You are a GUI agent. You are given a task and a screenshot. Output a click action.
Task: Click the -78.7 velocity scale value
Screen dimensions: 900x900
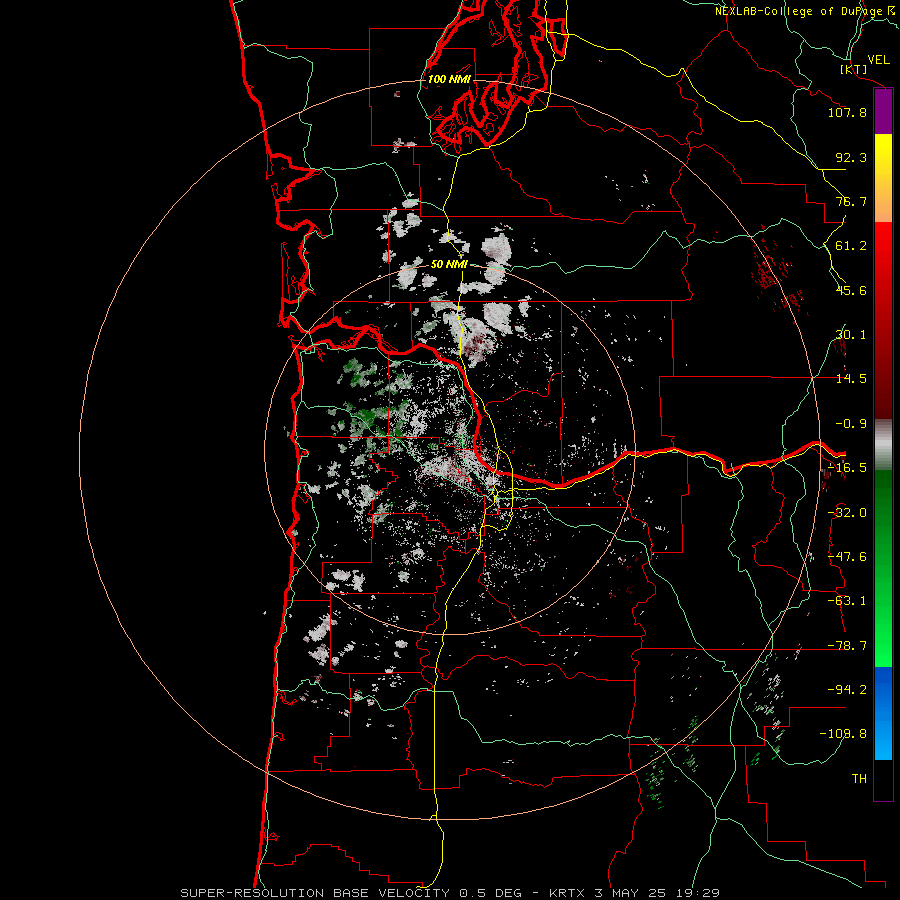click(x=847, y=646)
